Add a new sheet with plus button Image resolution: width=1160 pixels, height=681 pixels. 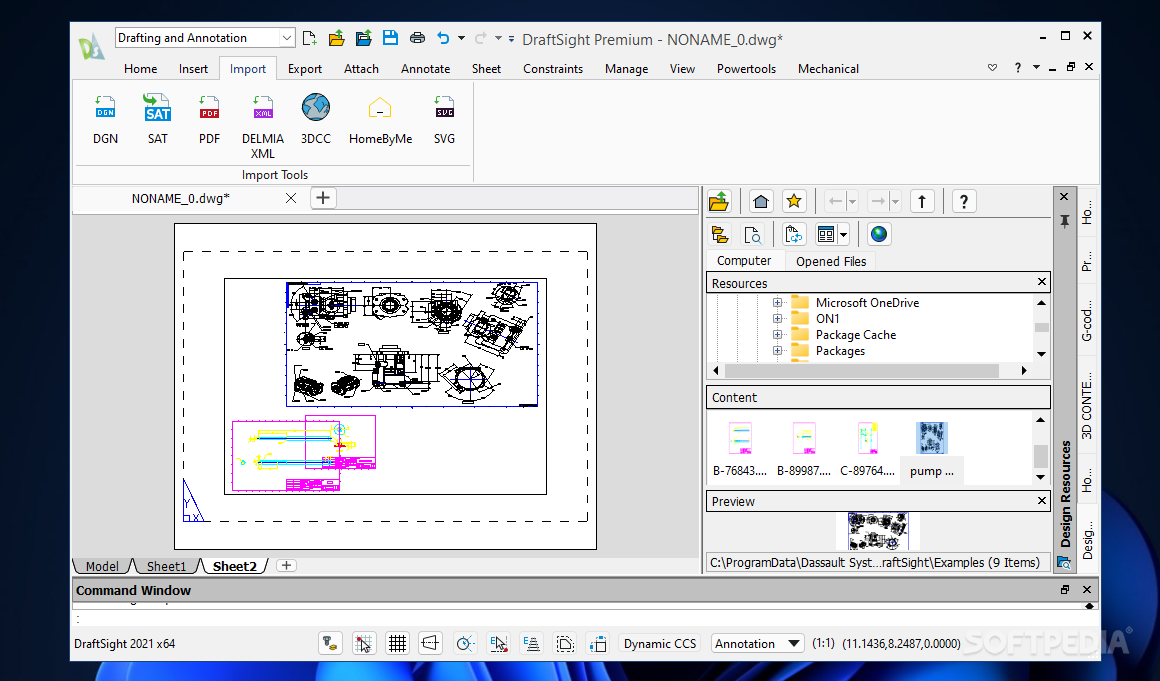[x=286, y=566]
